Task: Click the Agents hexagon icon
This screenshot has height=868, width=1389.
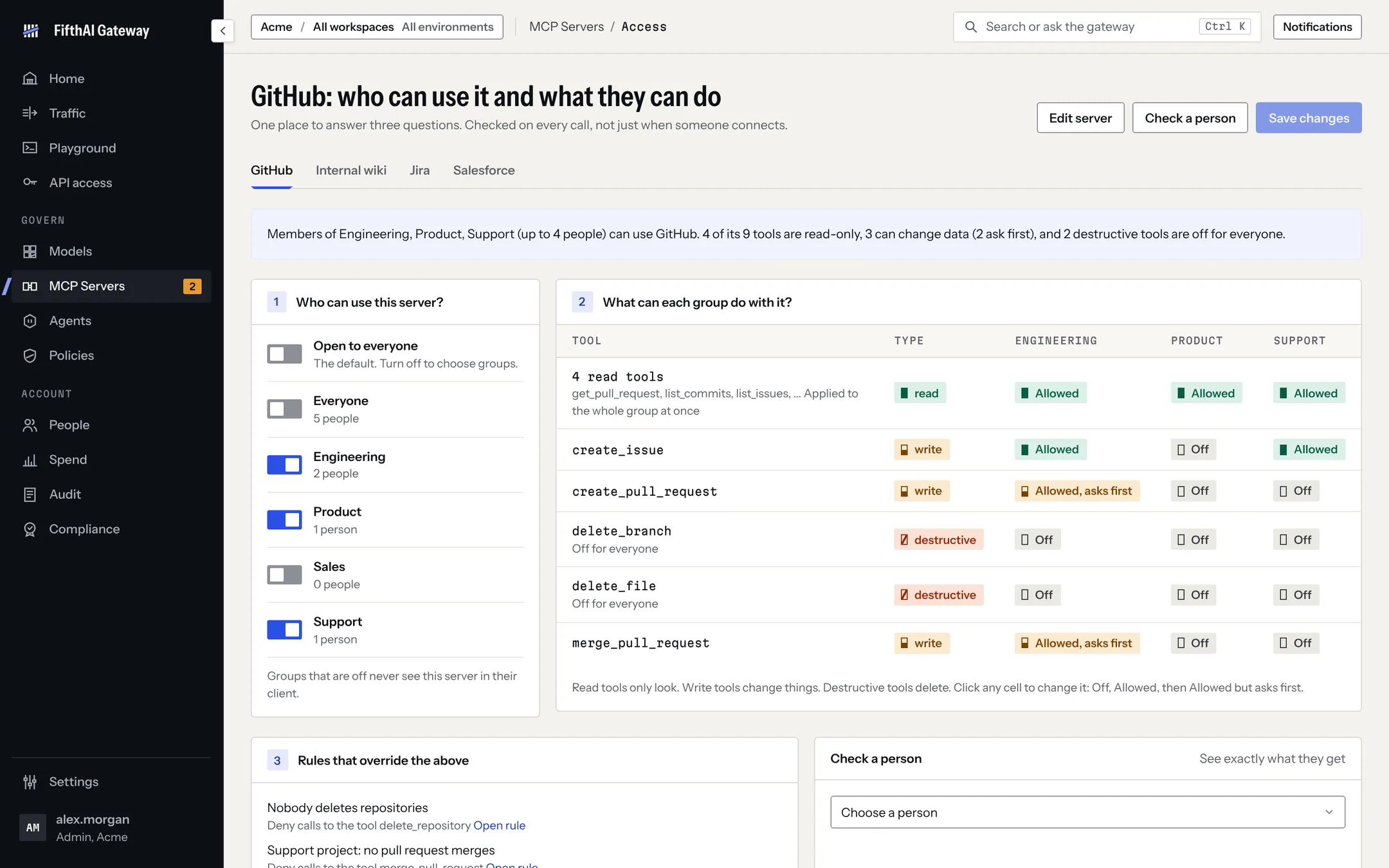Action: (30, 321)
